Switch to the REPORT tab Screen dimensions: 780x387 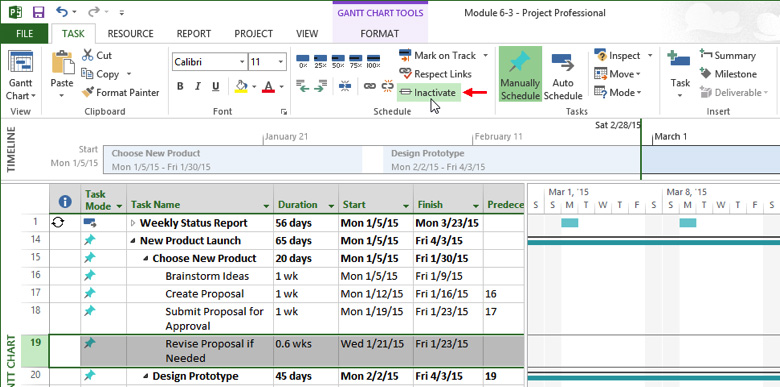click(194, 34)
